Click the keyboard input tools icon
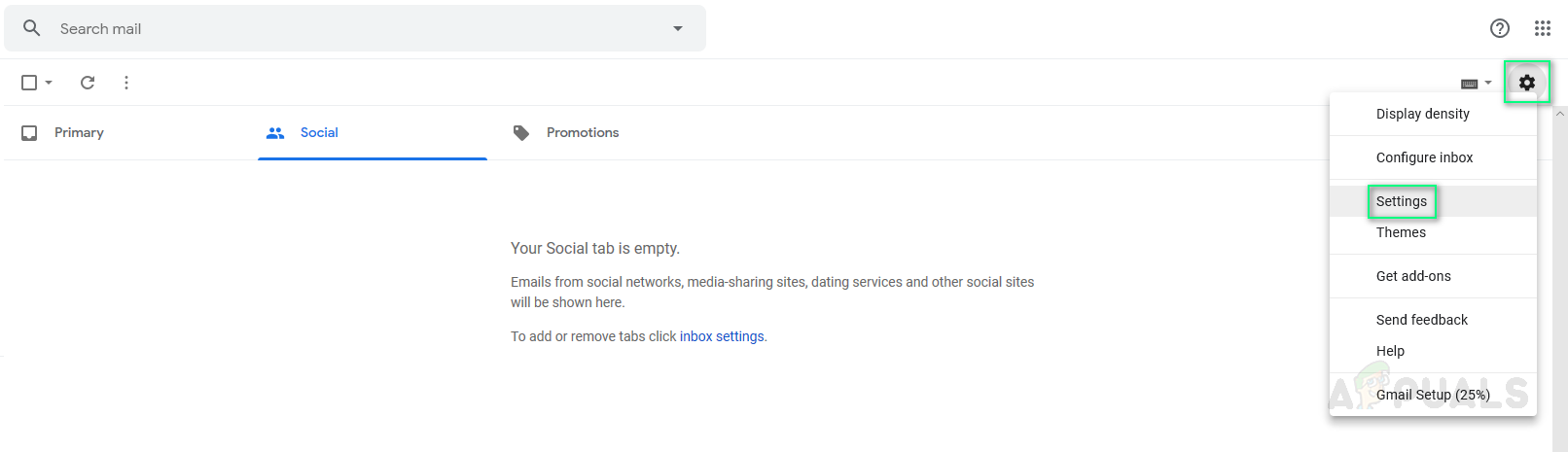 (1470, 84)
